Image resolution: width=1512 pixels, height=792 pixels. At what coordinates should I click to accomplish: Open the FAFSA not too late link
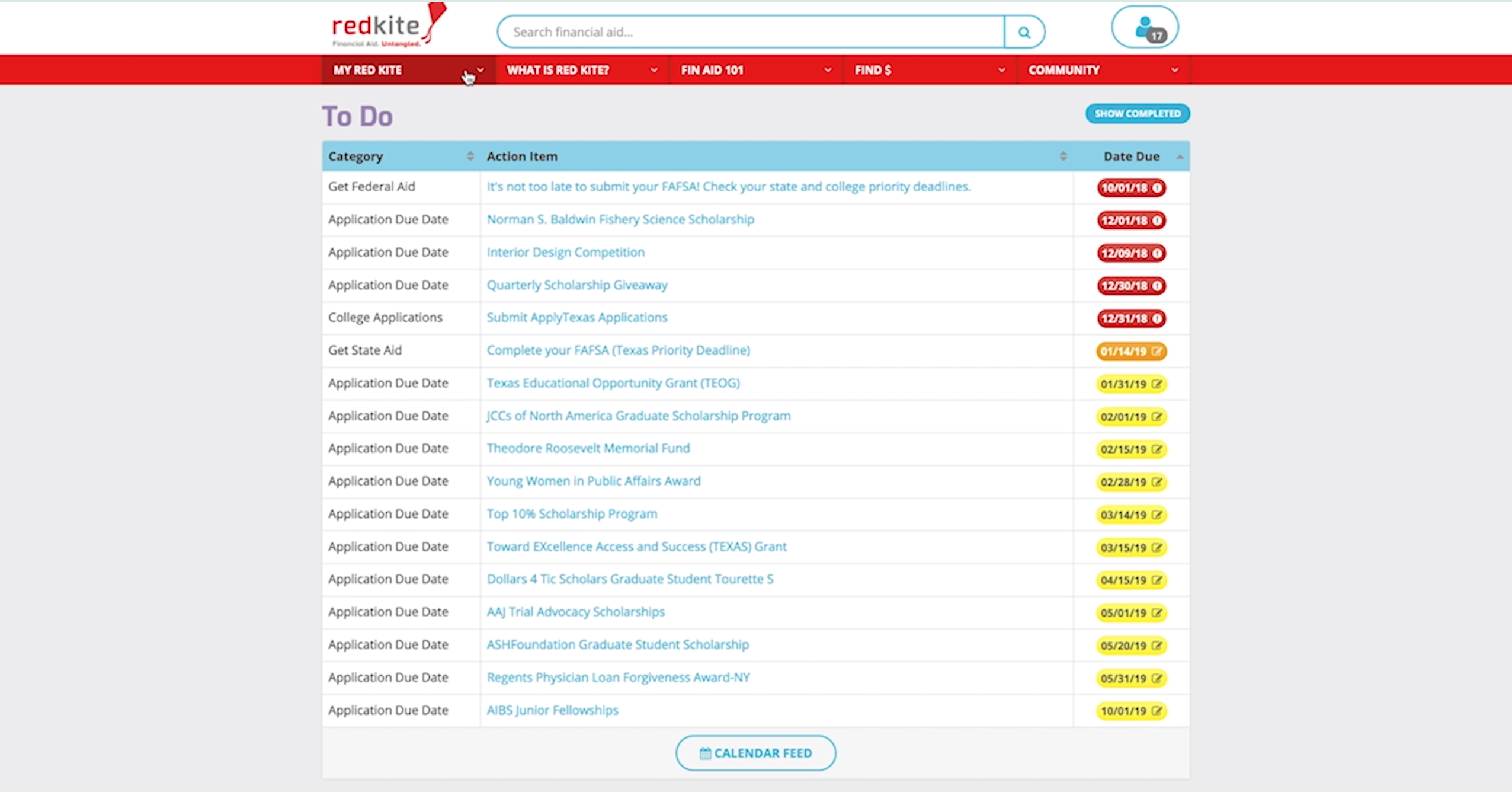coord(729,187)
